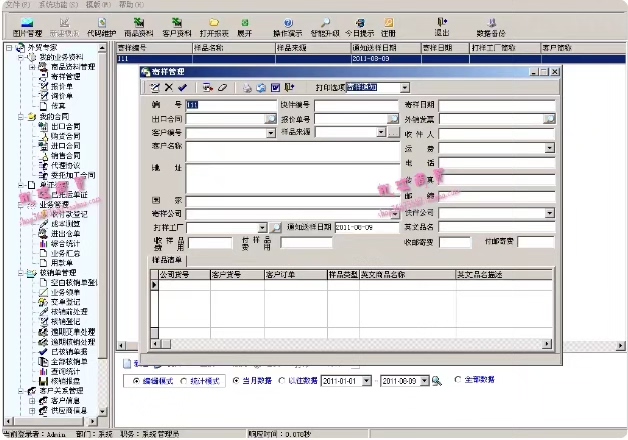Click the 打开报表 toolbar icon
This screenshot has height=440, width=628.
pyautogui.click(x=214, y=25)
